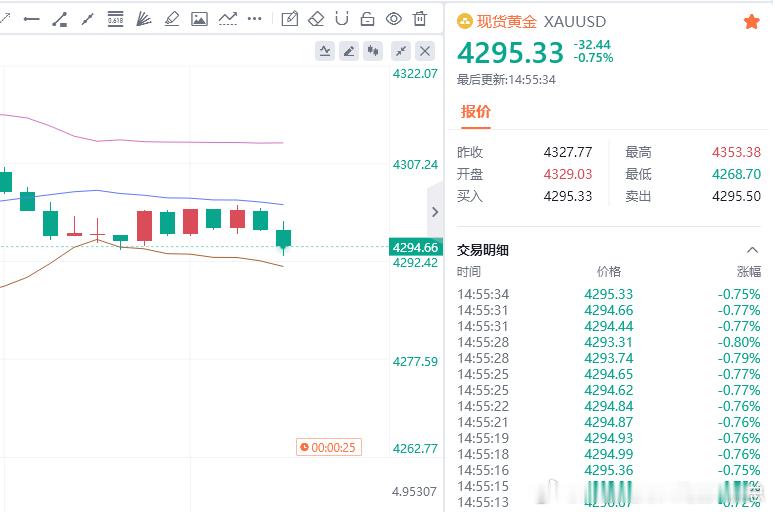
Task: Click the 卖出 value 4295.50
Action: (x=736, y=197)
